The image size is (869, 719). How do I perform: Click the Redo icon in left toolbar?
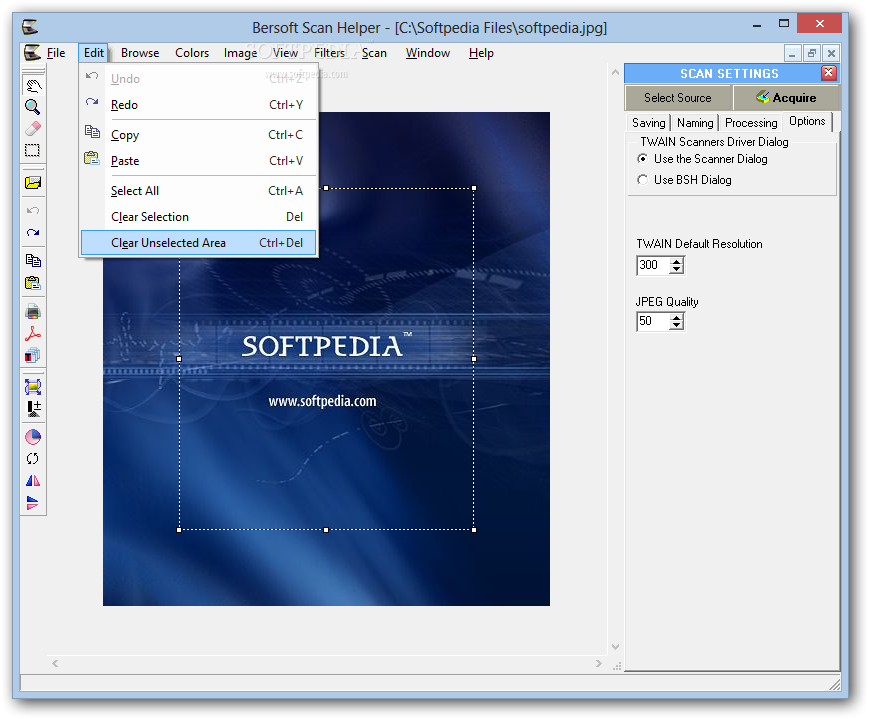coord(33,233)
